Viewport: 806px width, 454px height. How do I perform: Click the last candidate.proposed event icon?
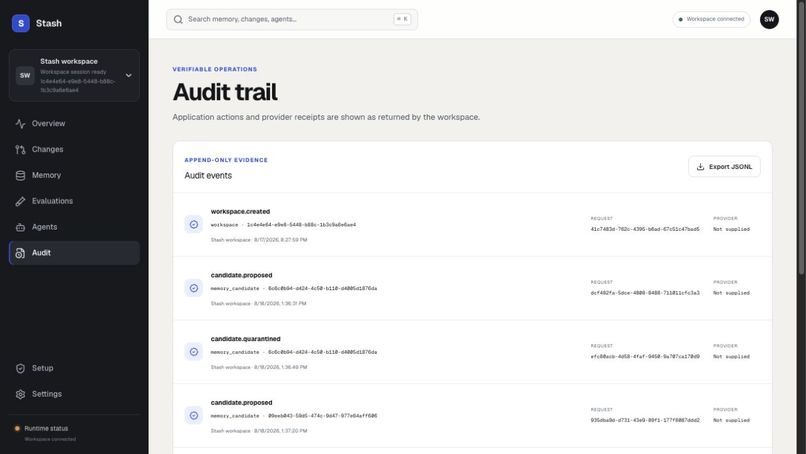194,415
